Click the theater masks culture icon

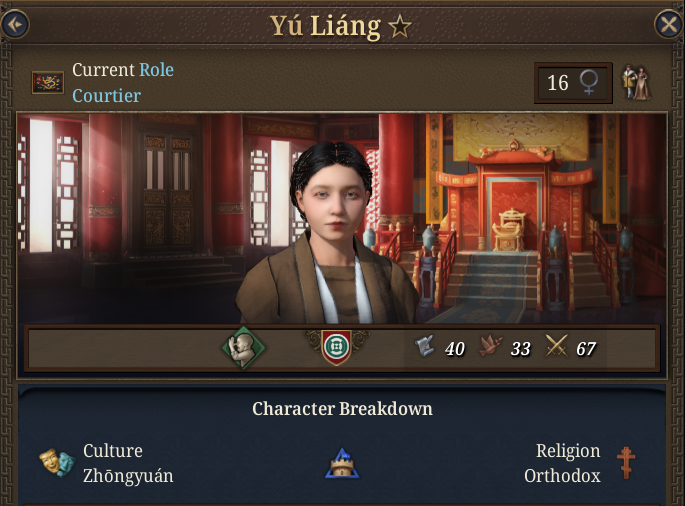pos(57,462)
